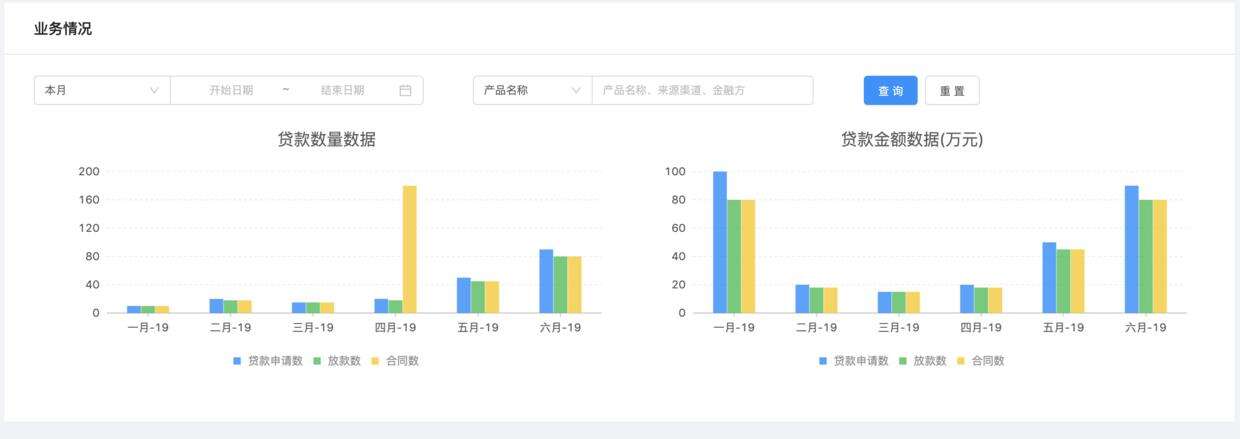Image resolution: width=1240 pixels, height=439 pixels.
Task: Click 四月-19 axis label in 贷款数量数据 chart
Action: [395, 328]
